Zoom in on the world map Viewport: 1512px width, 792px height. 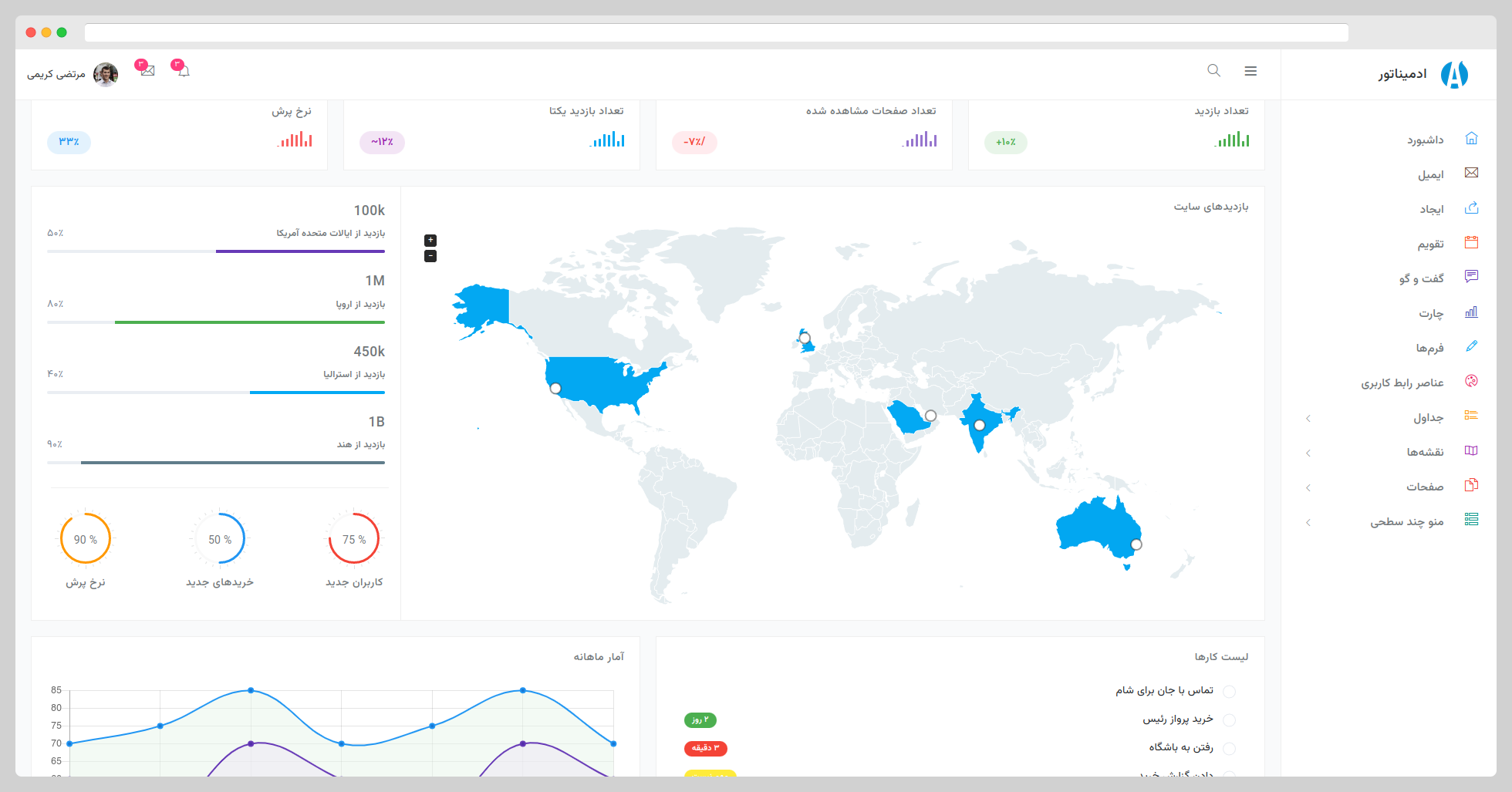coord(430,241)
